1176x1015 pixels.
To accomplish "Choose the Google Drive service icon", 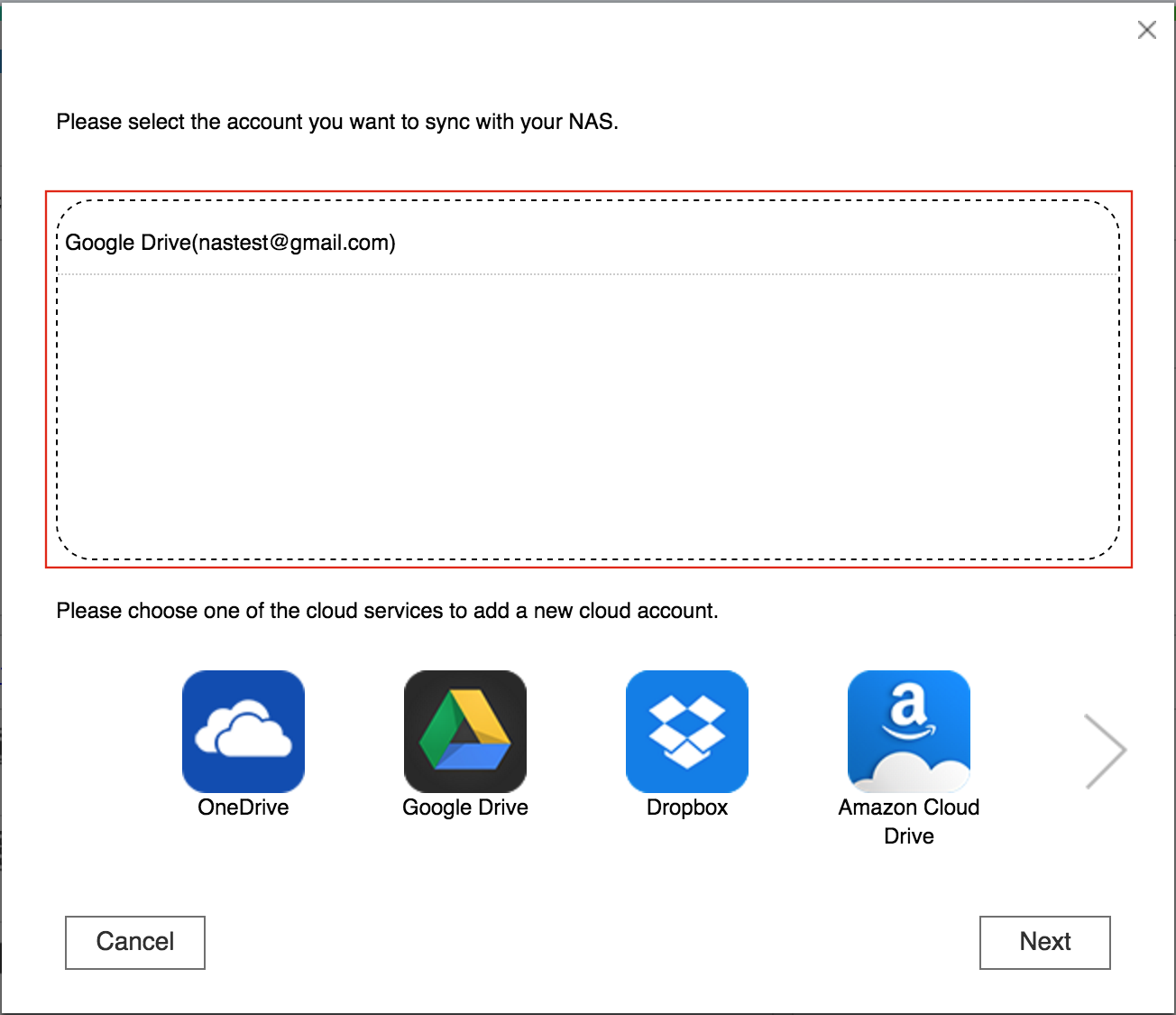I will tap(465, 732).
